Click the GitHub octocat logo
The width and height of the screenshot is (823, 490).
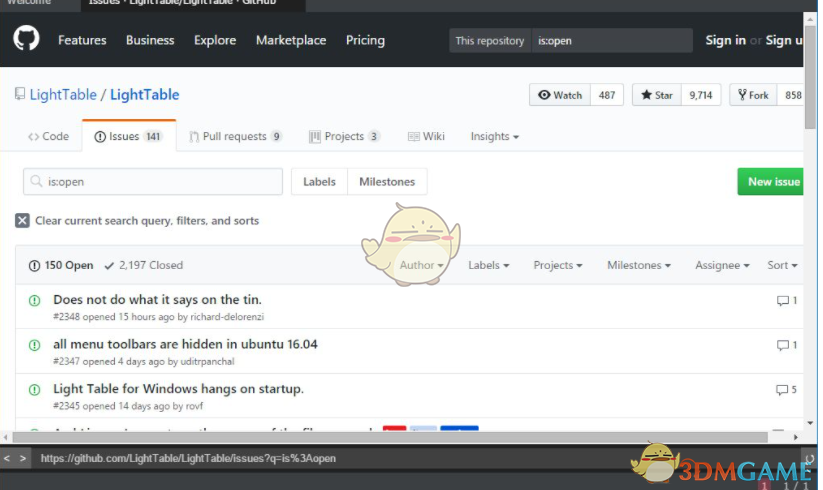coord(26,39)
